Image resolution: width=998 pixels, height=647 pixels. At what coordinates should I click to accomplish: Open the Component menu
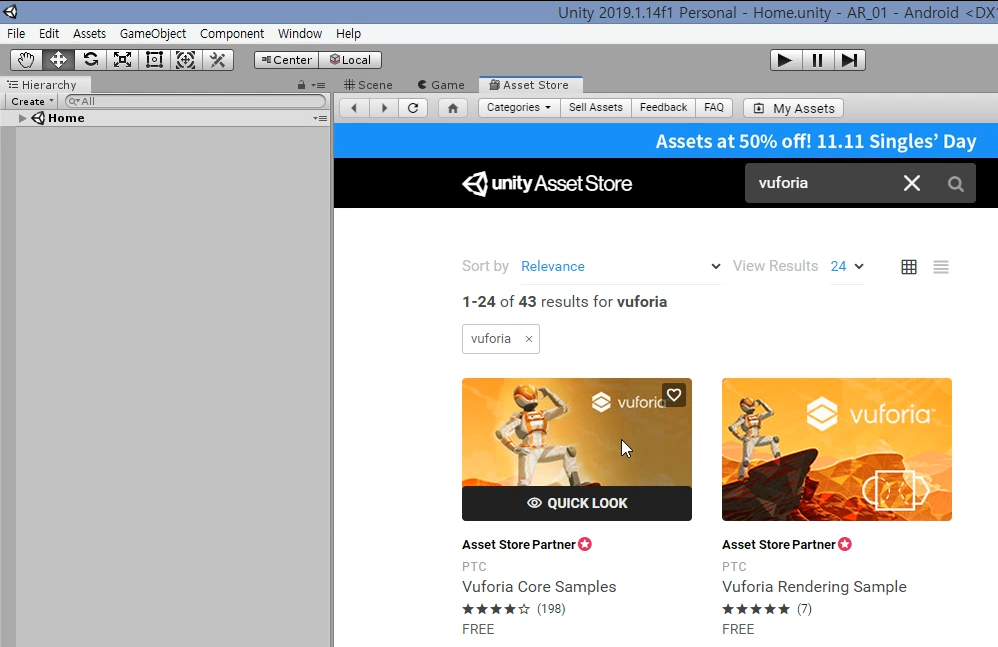click(x=232, y=34)
